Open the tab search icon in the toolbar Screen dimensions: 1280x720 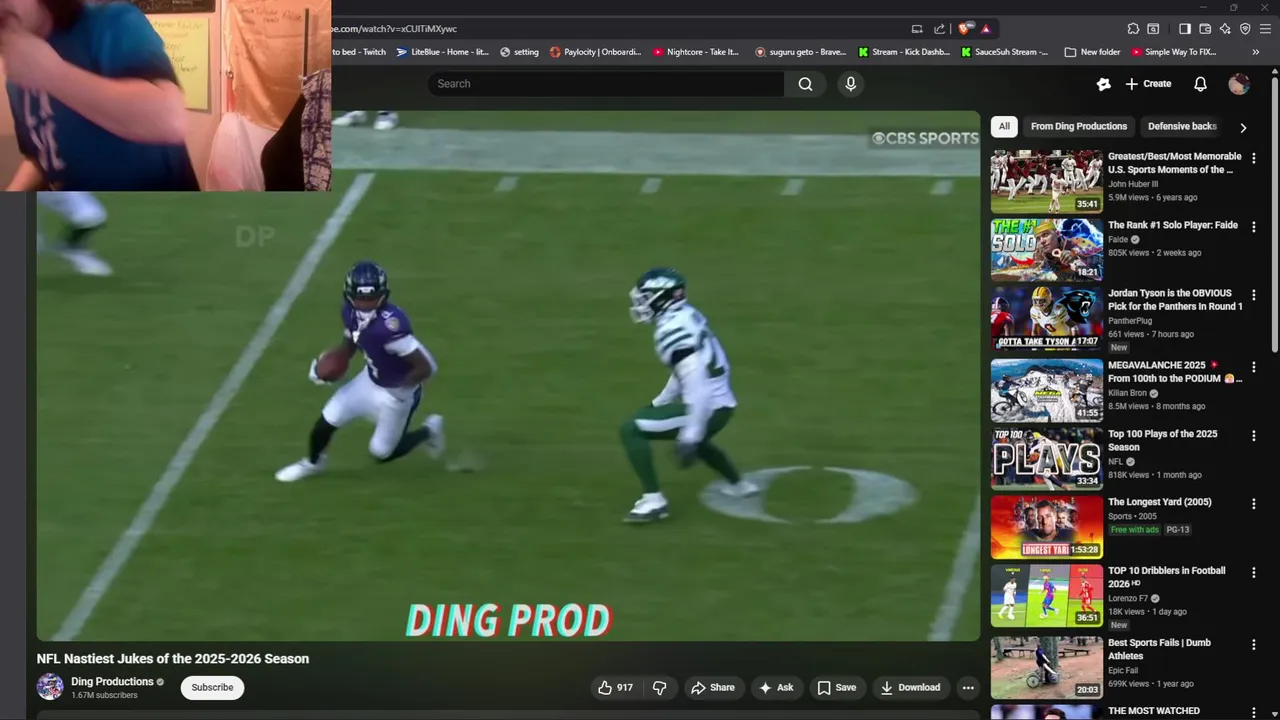1153,29
